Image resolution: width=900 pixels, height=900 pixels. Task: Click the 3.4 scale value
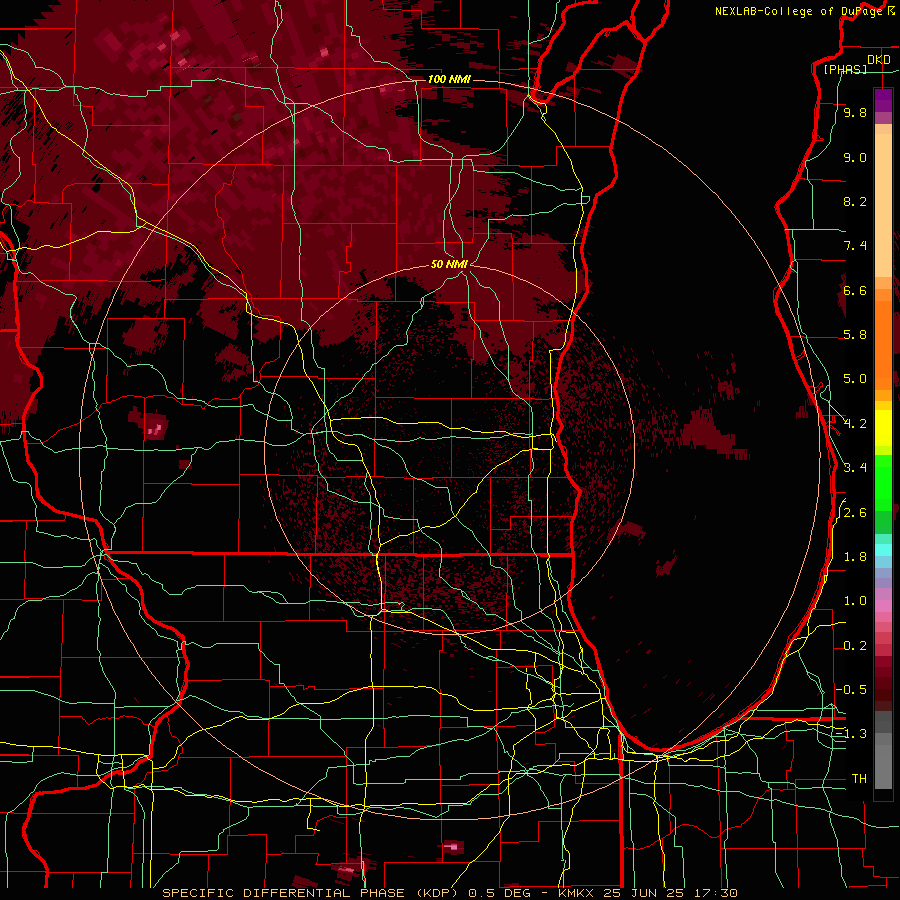pos(855,468)
